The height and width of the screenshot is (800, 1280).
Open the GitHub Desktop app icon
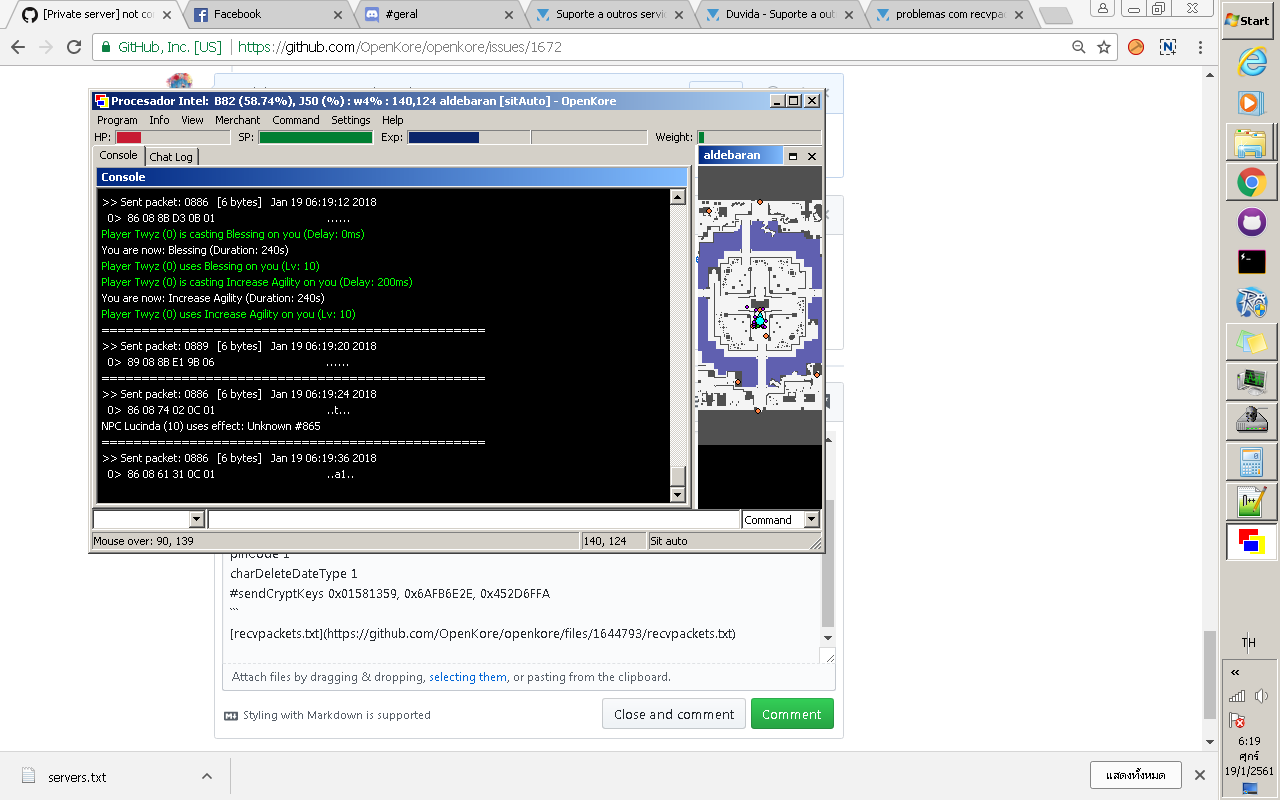click(1251, 222)
